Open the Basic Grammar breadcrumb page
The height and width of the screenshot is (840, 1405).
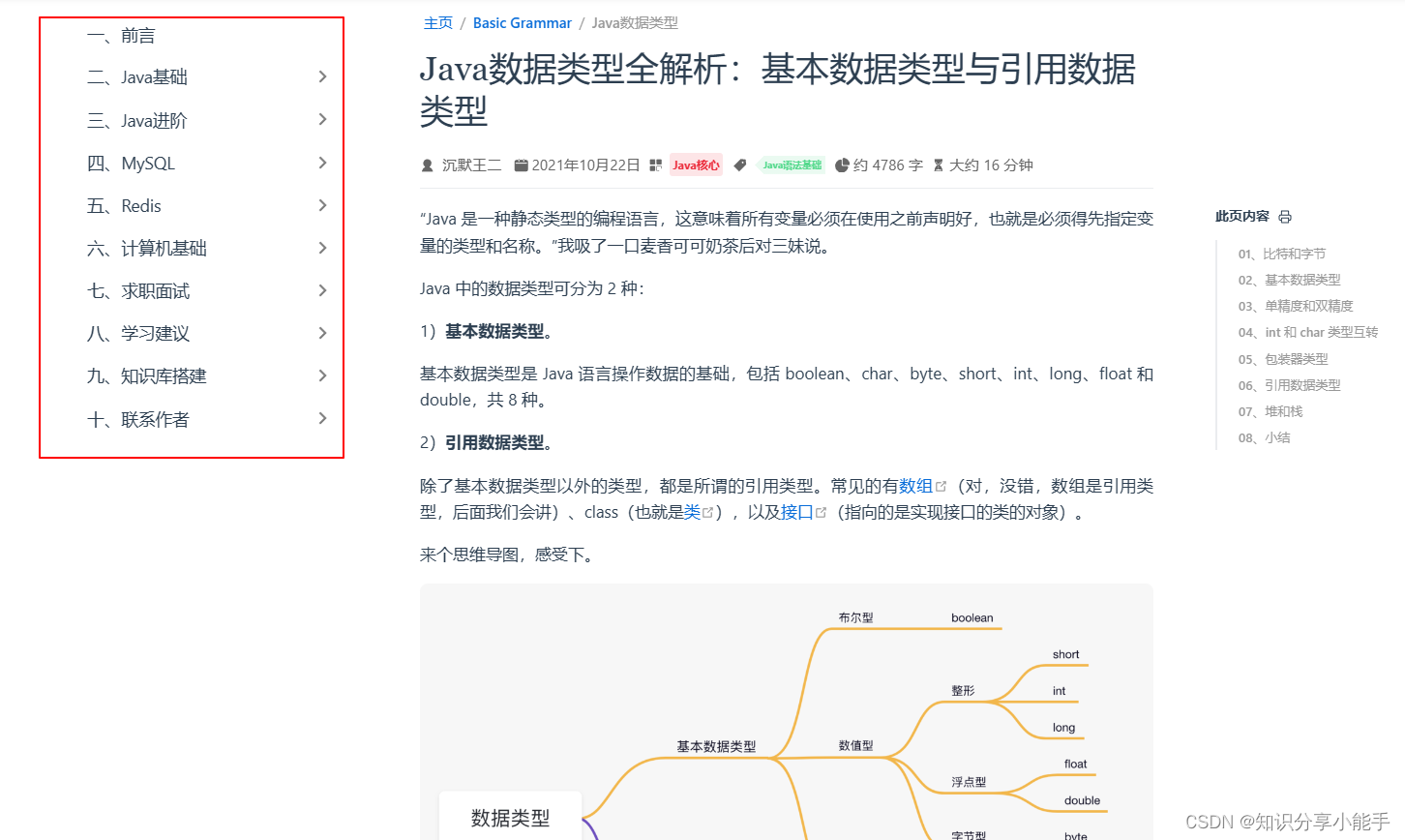point(522,22)
